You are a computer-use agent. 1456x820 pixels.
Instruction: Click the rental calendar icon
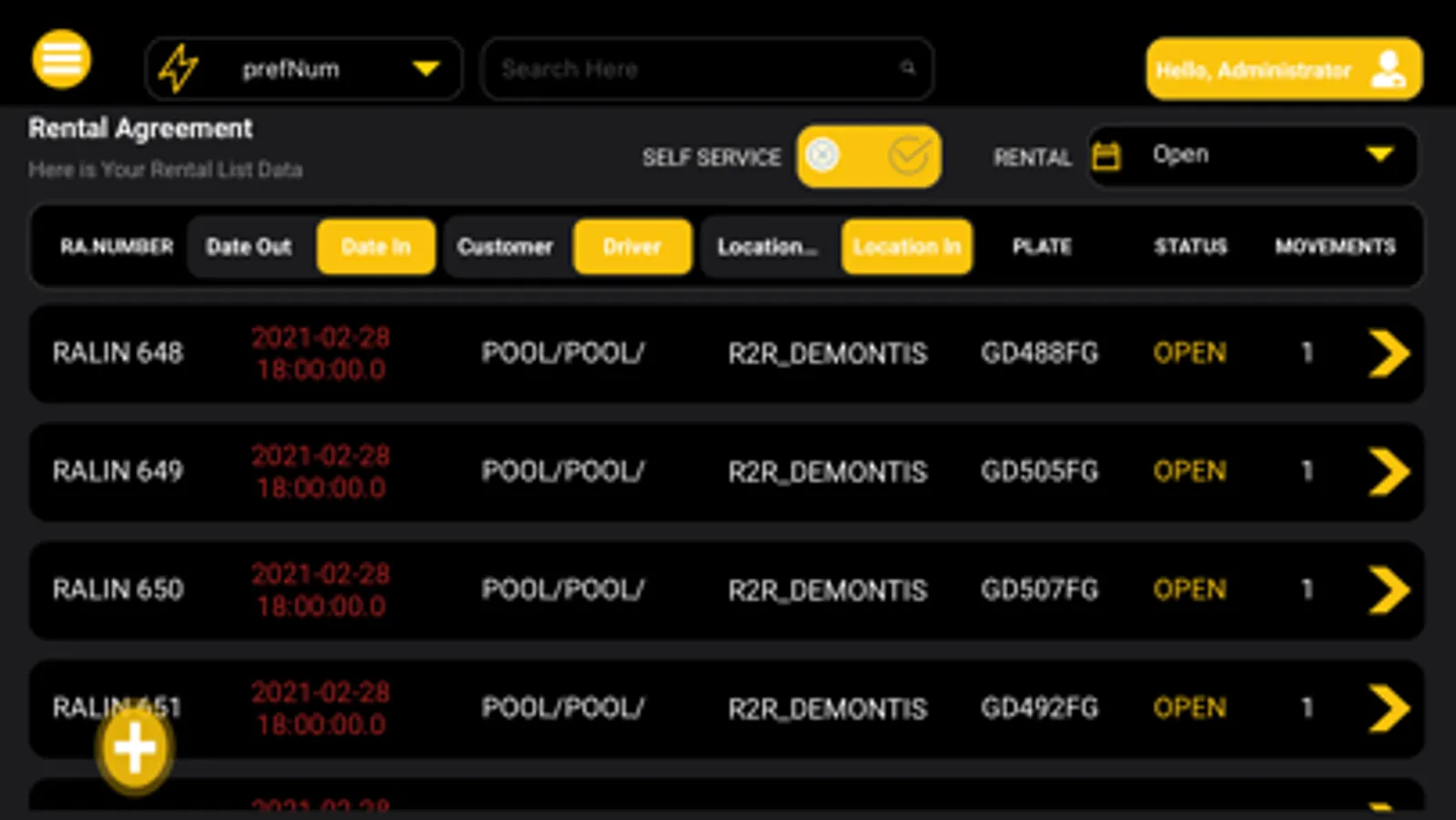pos(1105,156)
